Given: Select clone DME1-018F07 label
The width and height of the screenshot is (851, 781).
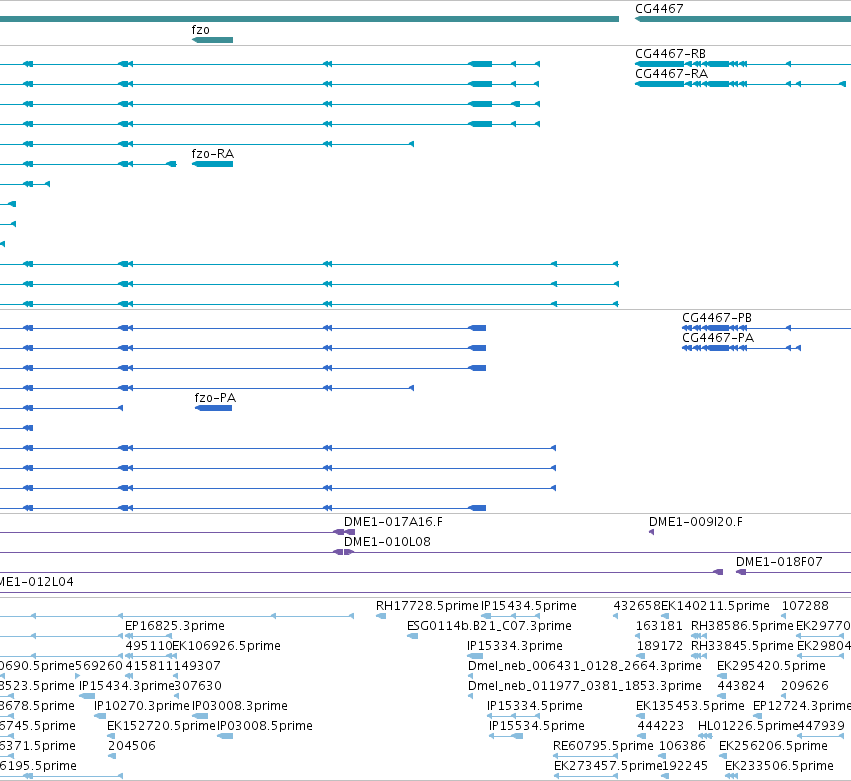Looking at the screenshot, I should 779,562.
